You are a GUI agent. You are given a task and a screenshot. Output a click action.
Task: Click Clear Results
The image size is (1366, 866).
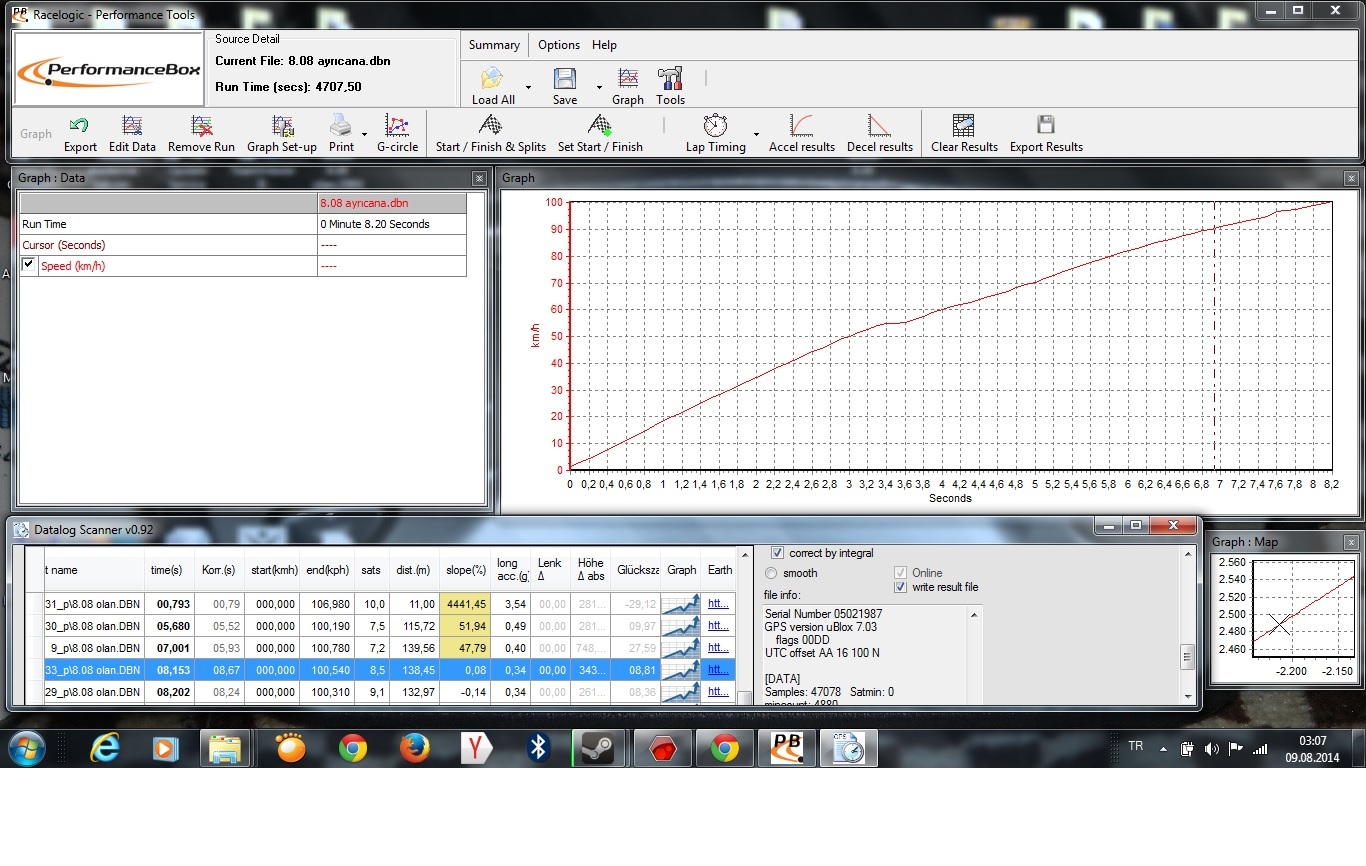coord(964,126)
